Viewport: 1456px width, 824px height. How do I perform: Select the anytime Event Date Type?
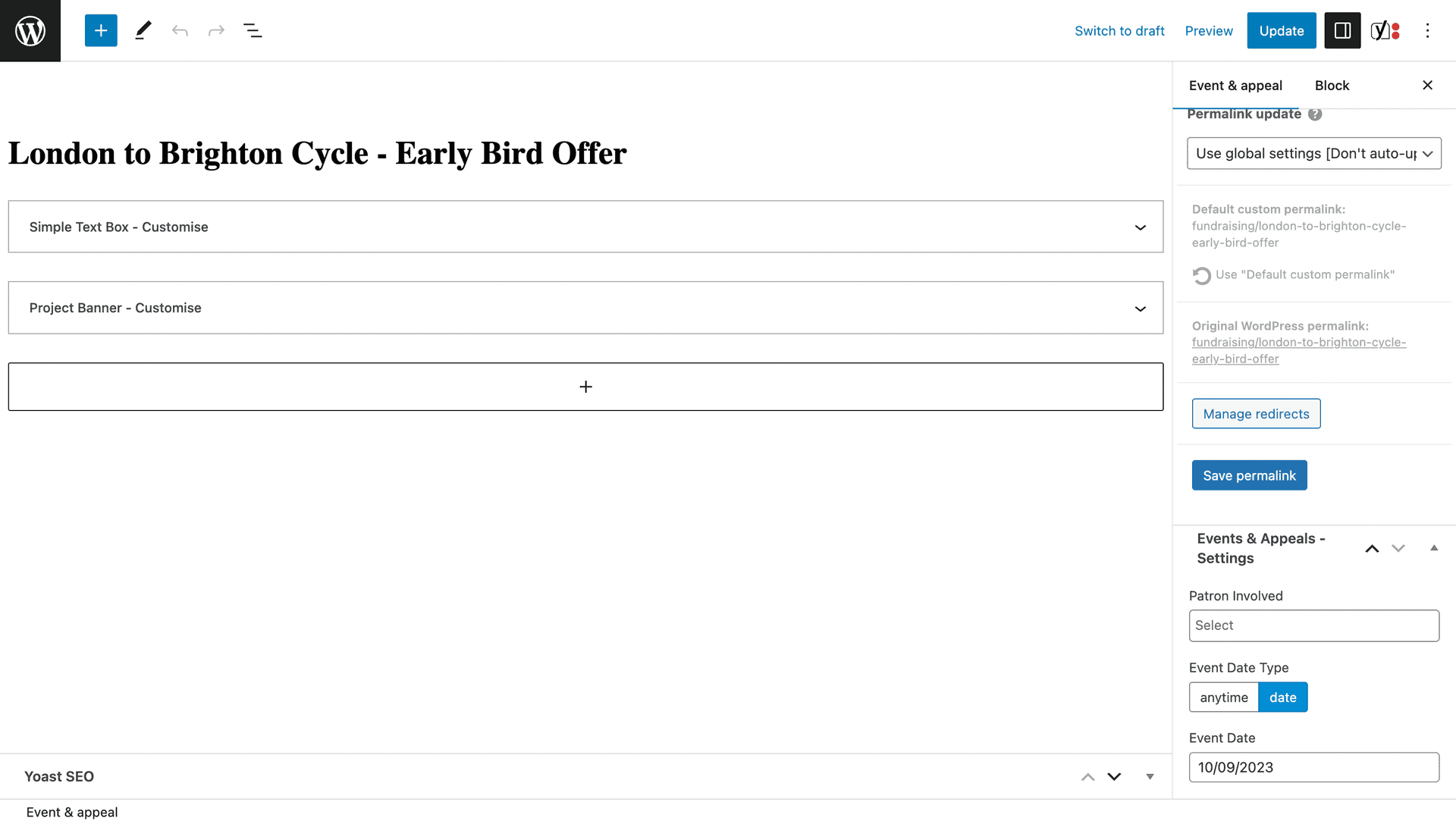[1223, 697]
